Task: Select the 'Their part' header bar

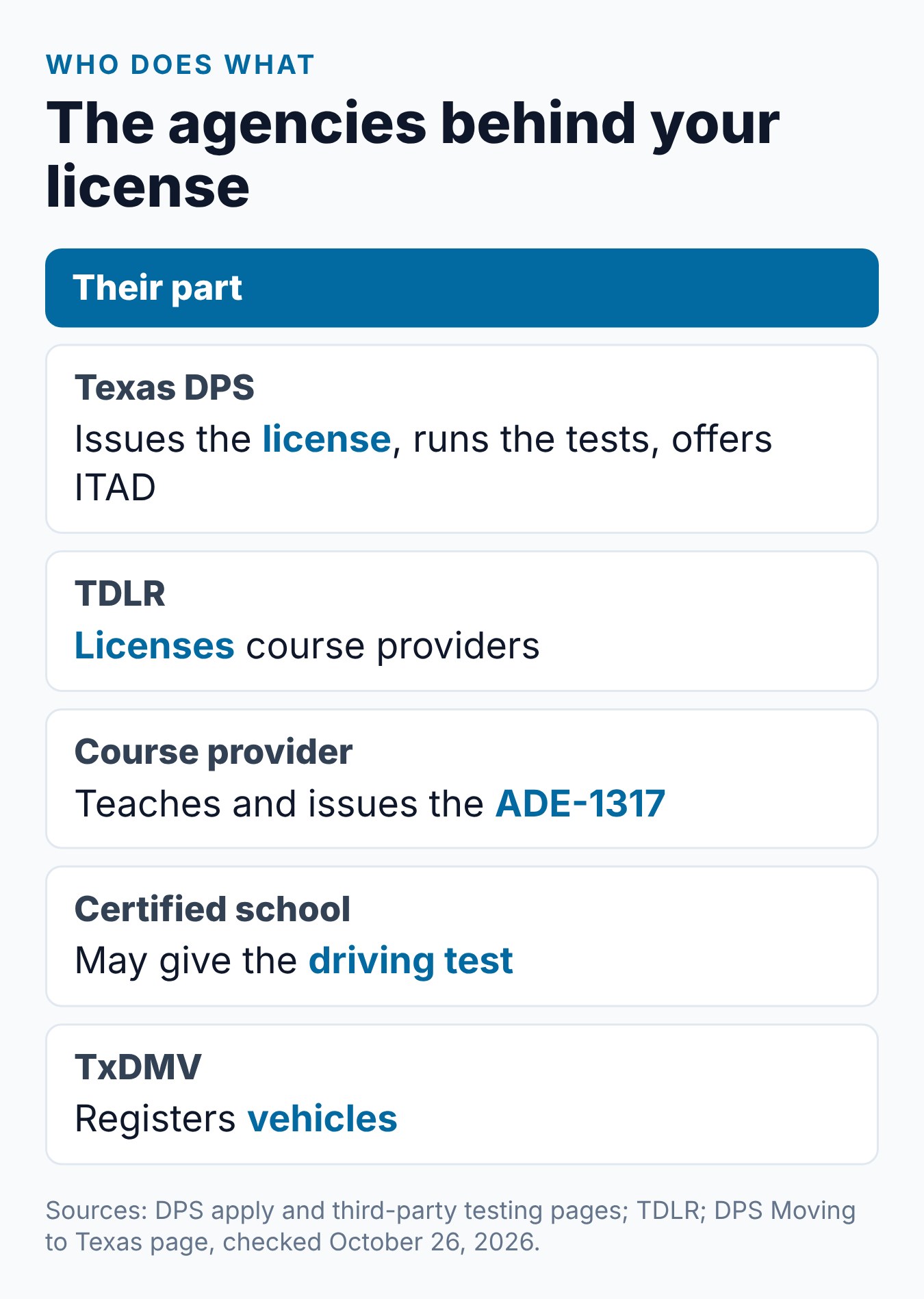Action: [462, 287]
